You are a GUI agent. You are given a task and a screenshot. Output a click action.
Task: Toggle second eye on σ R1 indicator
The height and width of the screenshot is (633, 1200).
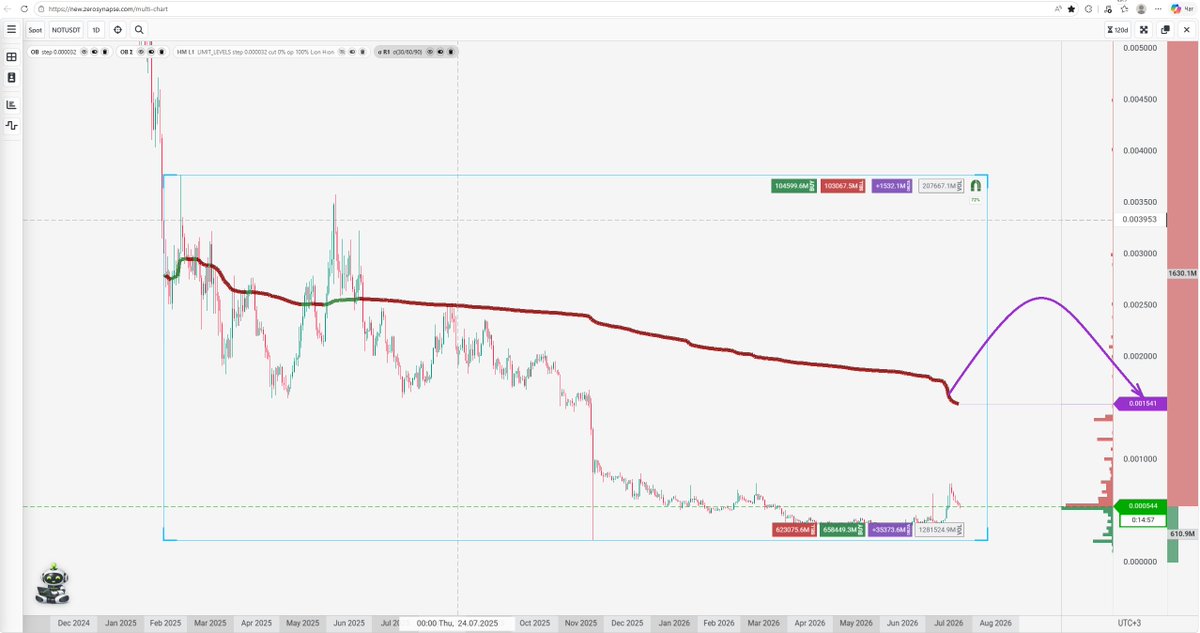pos(440,52)
